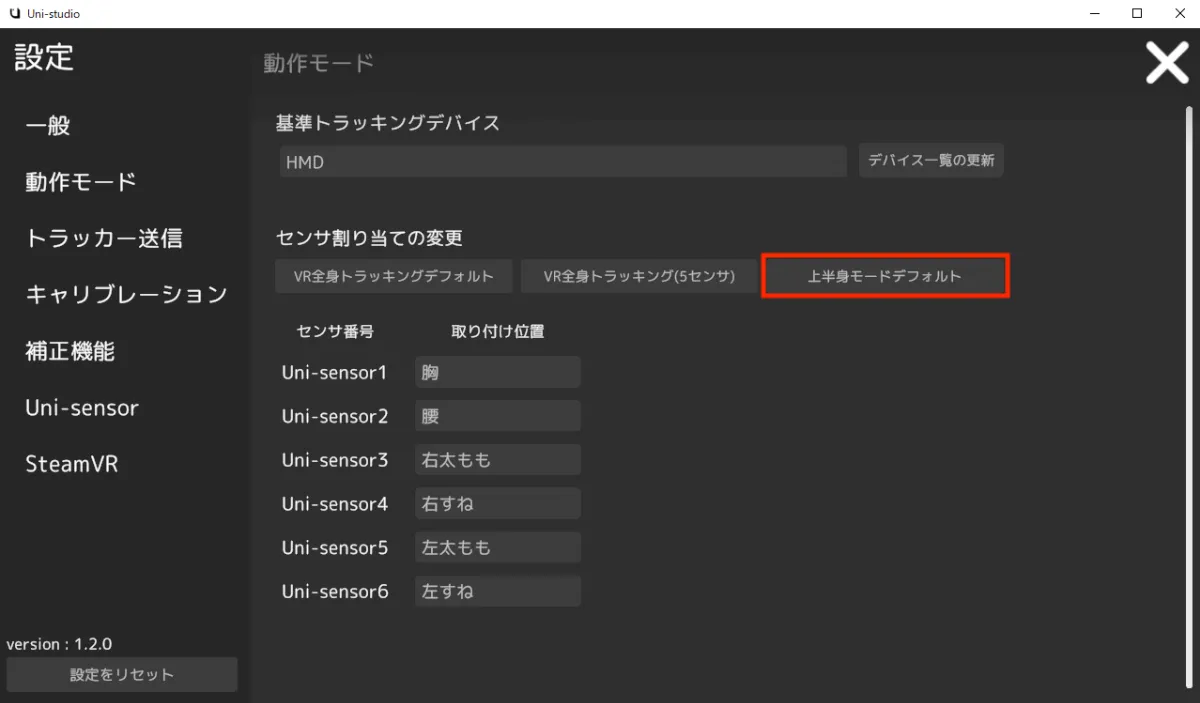Image resolution: width=1200 pixels, height=703 pixels.
Task: Apply the VR全身トラッキングデフォルト preset
Action: 393,276
